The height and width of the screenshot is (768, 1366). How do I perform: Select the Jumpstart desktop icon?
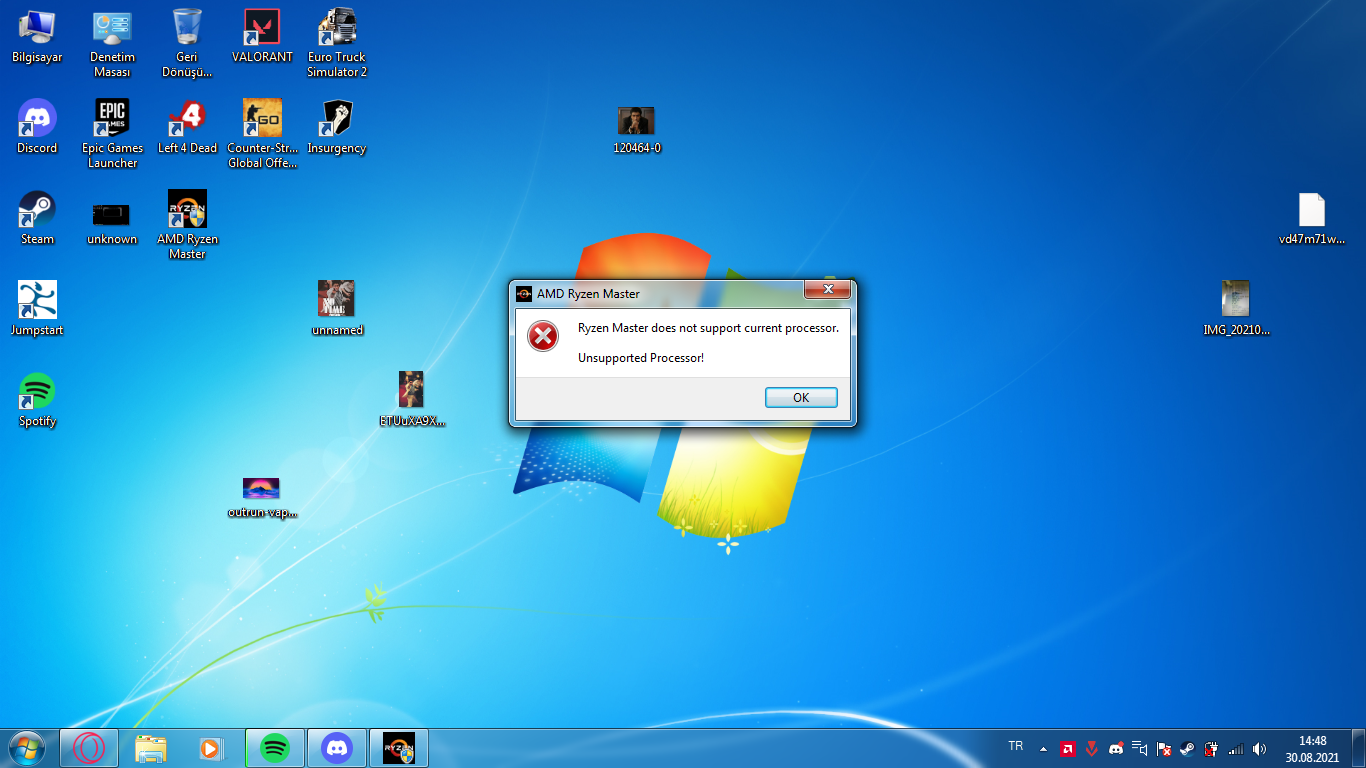tap(37, 309)
